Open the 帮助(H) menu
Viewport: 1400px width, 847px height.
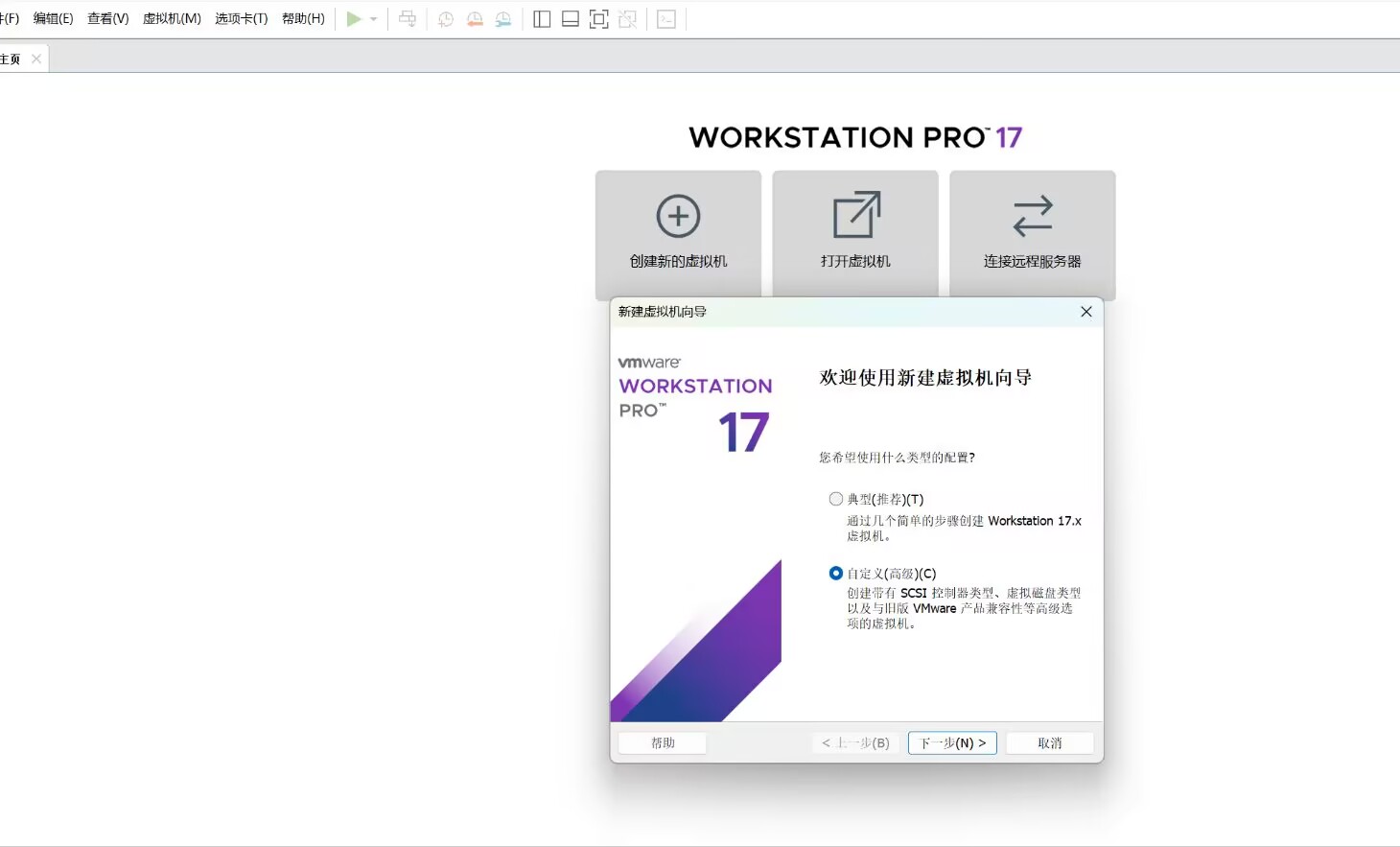(303, 18)
